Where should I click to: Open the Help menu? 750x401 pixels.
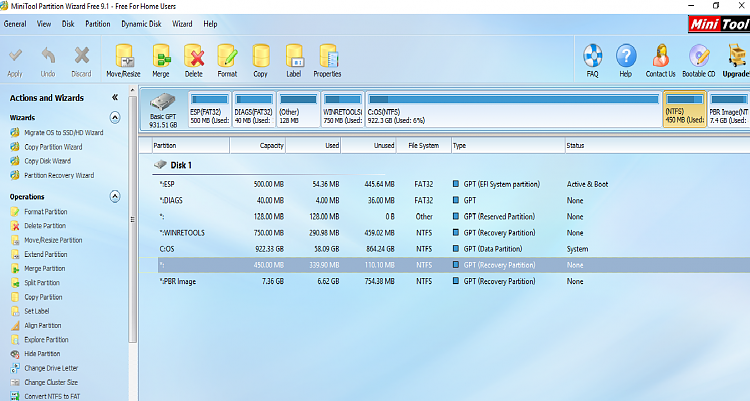pos(210,24)
